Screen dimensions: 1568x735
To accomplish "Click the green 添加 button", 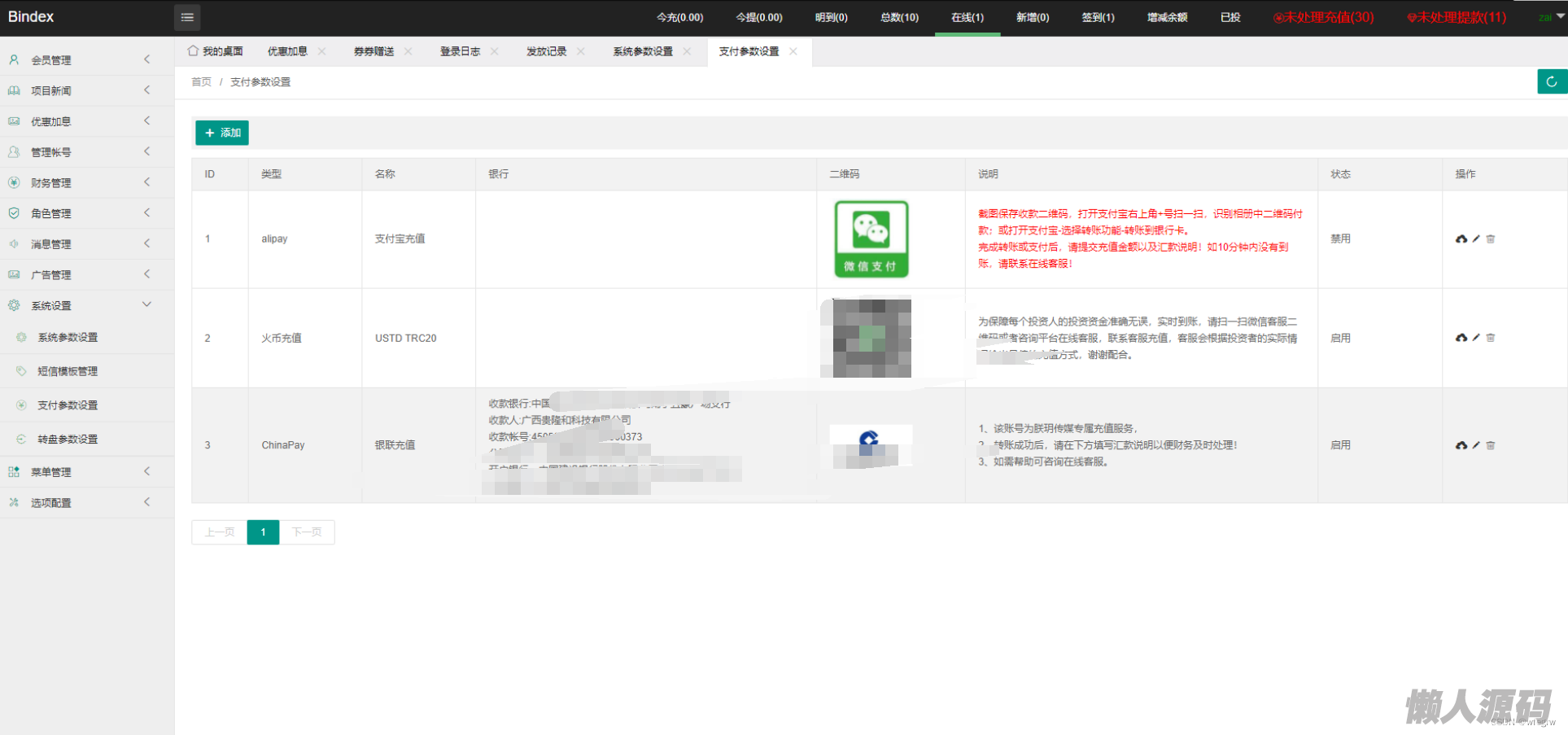I will tap(222, 133).
